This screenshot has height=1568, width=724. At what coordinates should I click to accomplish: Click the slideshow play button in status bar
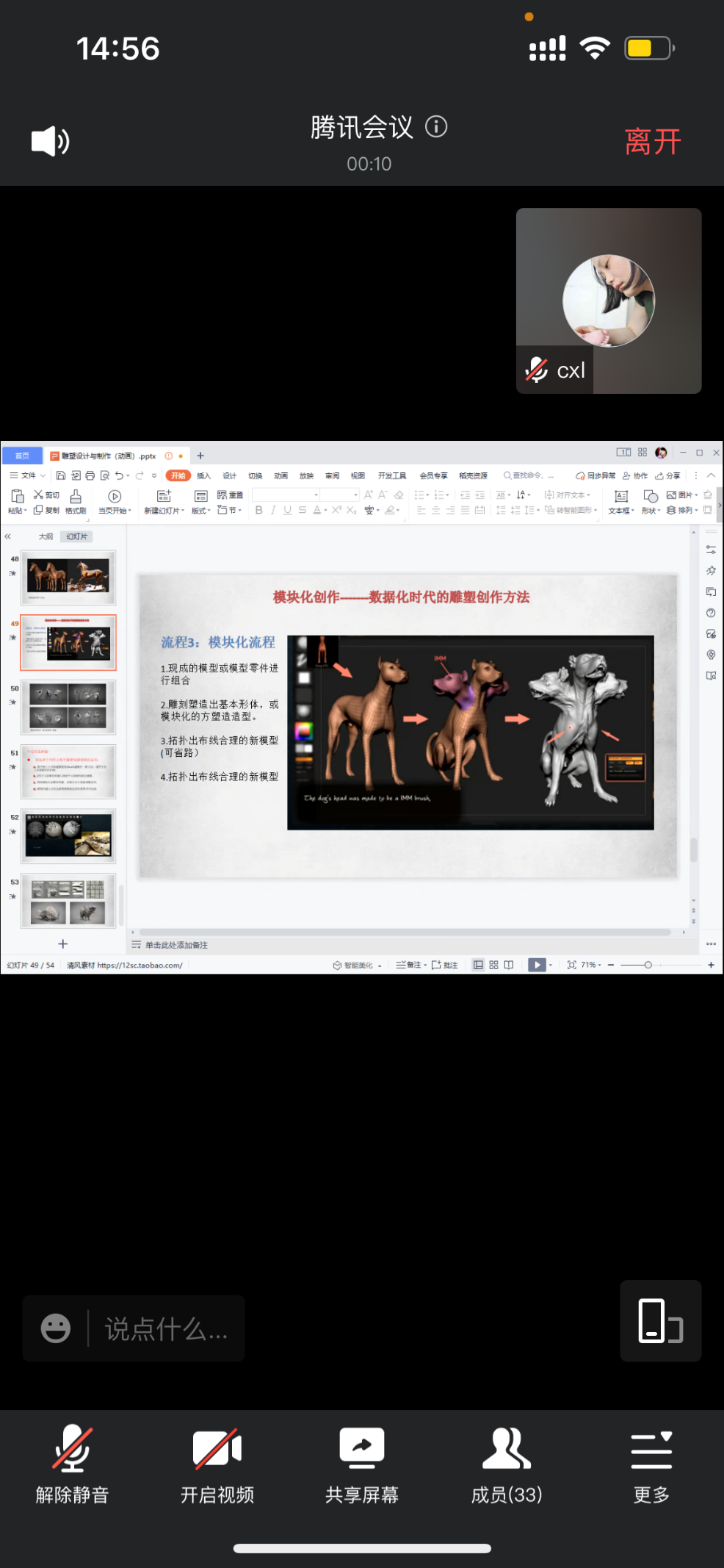point(537,965)
